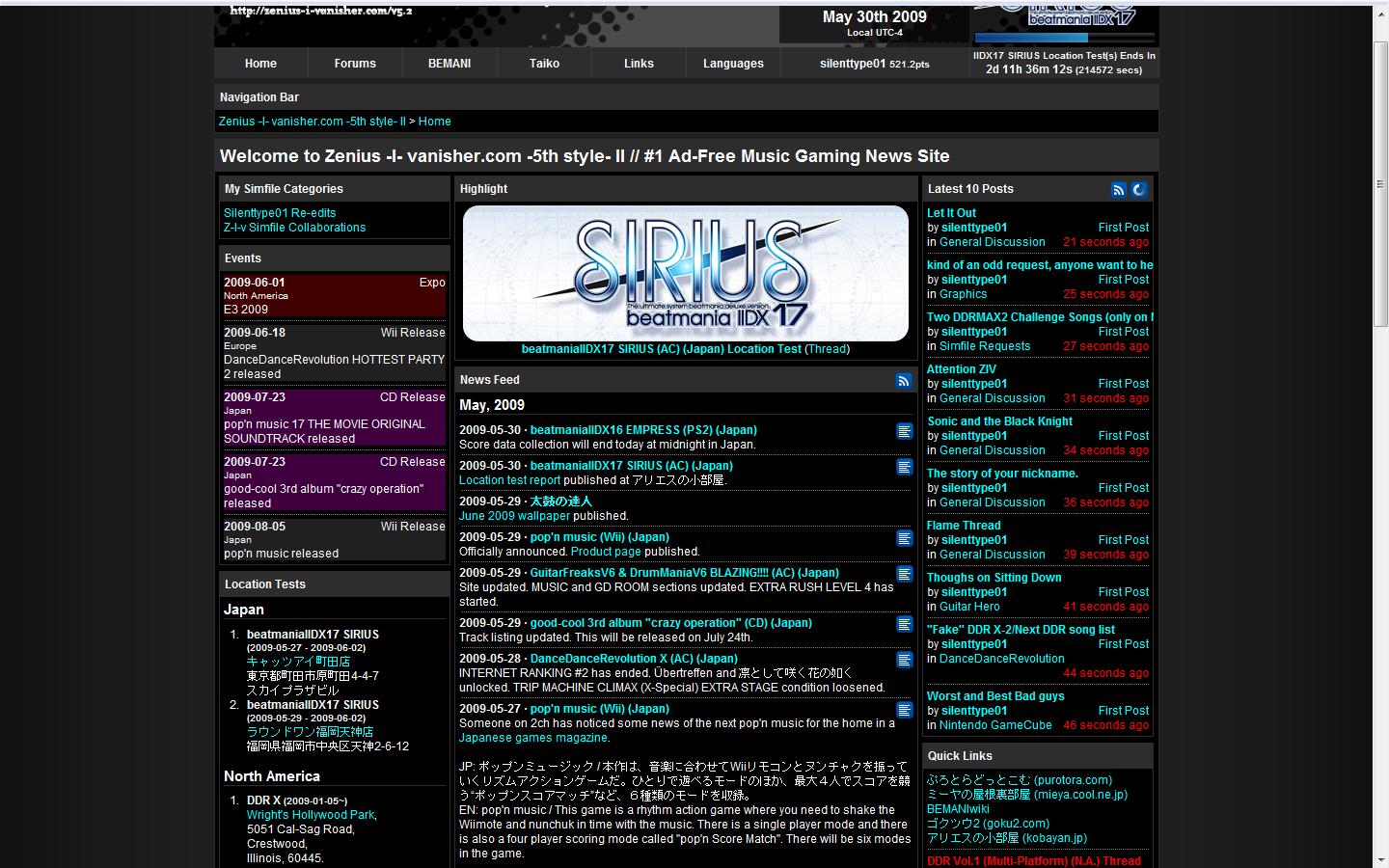Open June 2009 wallpaper link
This screenshot has width=1389, height=868.
[514, 516]
